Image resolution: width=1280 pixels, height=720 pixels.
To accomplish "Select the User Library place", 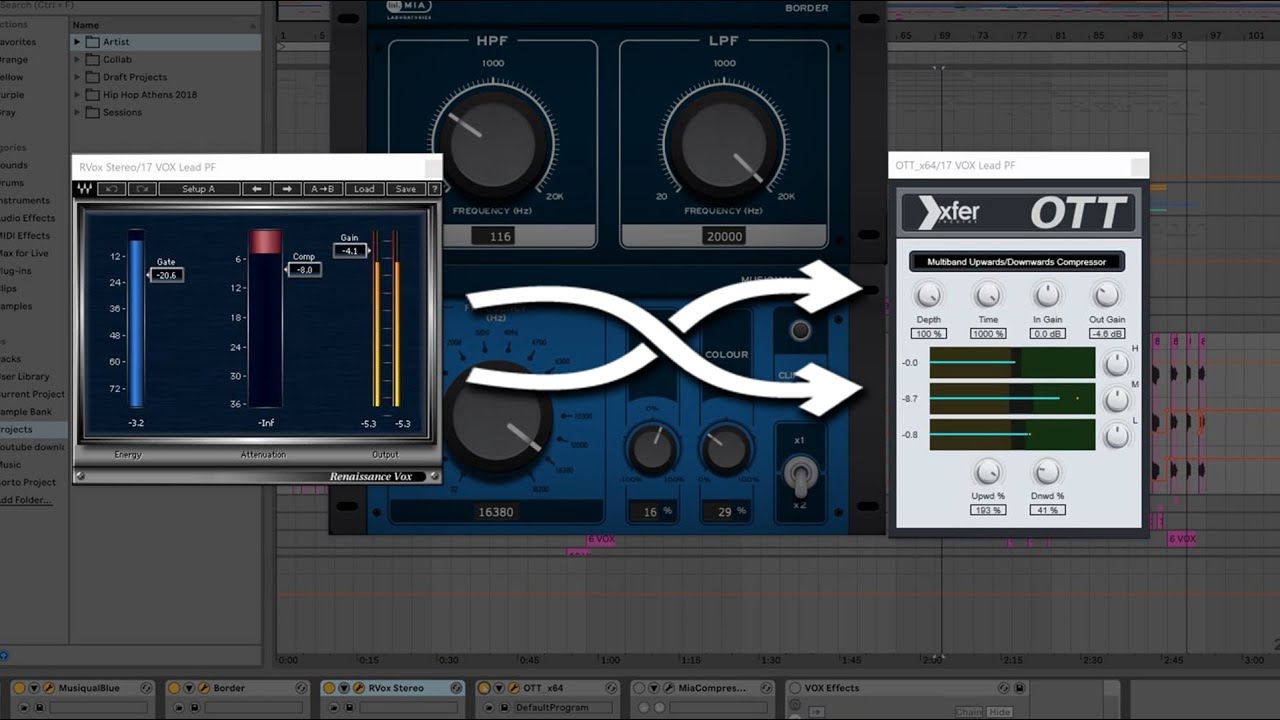I will (x=25, y=377).
